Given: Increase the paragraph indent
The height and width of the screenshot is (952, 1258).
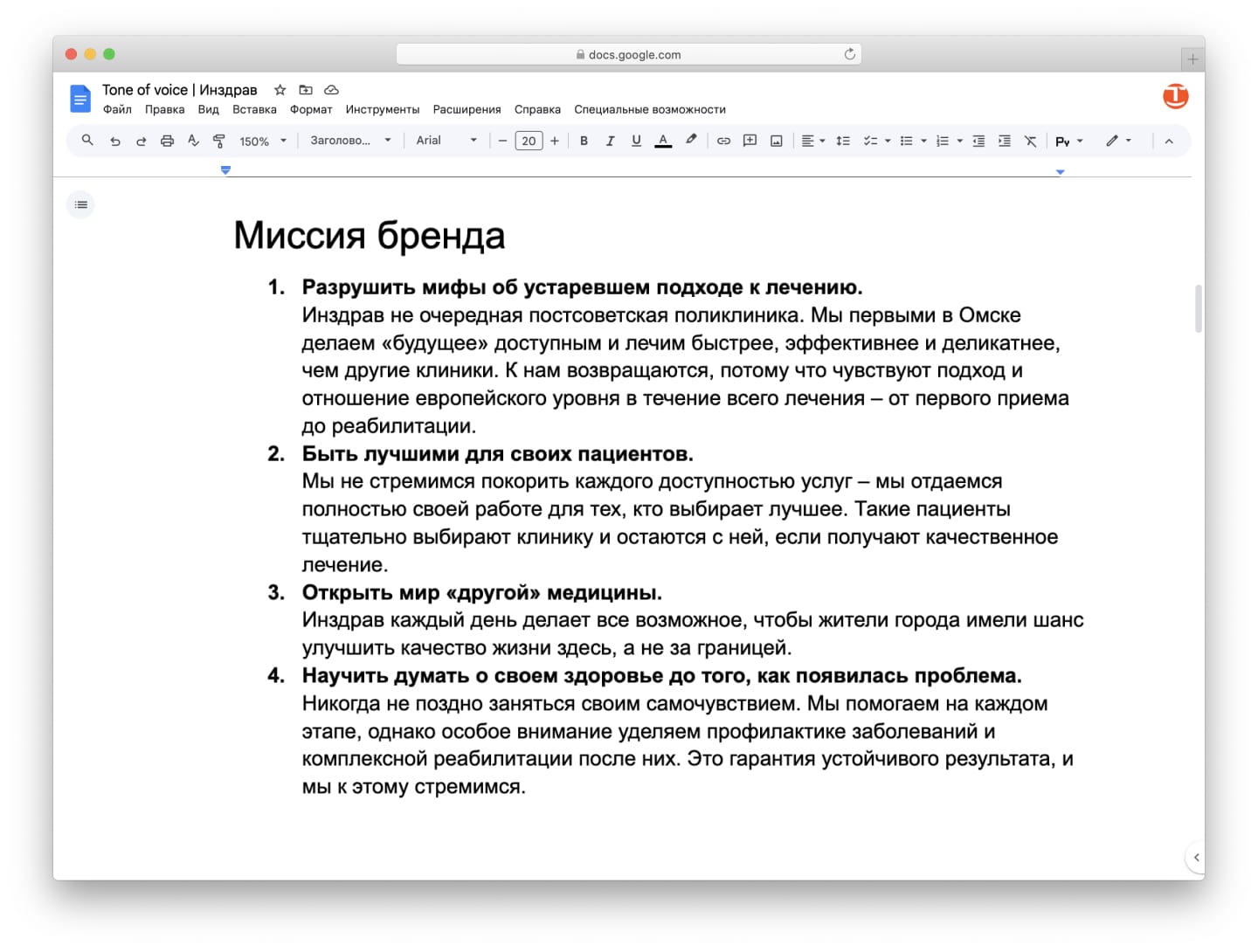Looking at the screenshot, I should pyautogui.click(x=1005, y=141).
